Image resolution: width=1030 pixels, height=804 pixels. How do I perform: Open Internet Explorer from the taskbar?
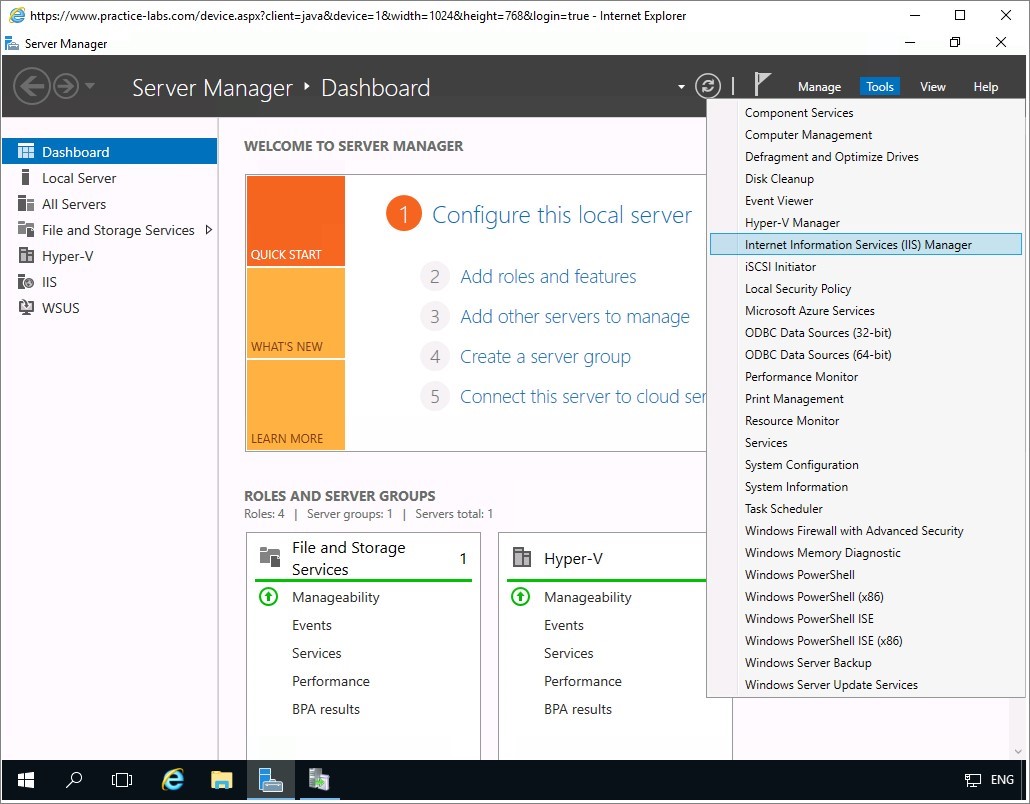pos(173,780)
